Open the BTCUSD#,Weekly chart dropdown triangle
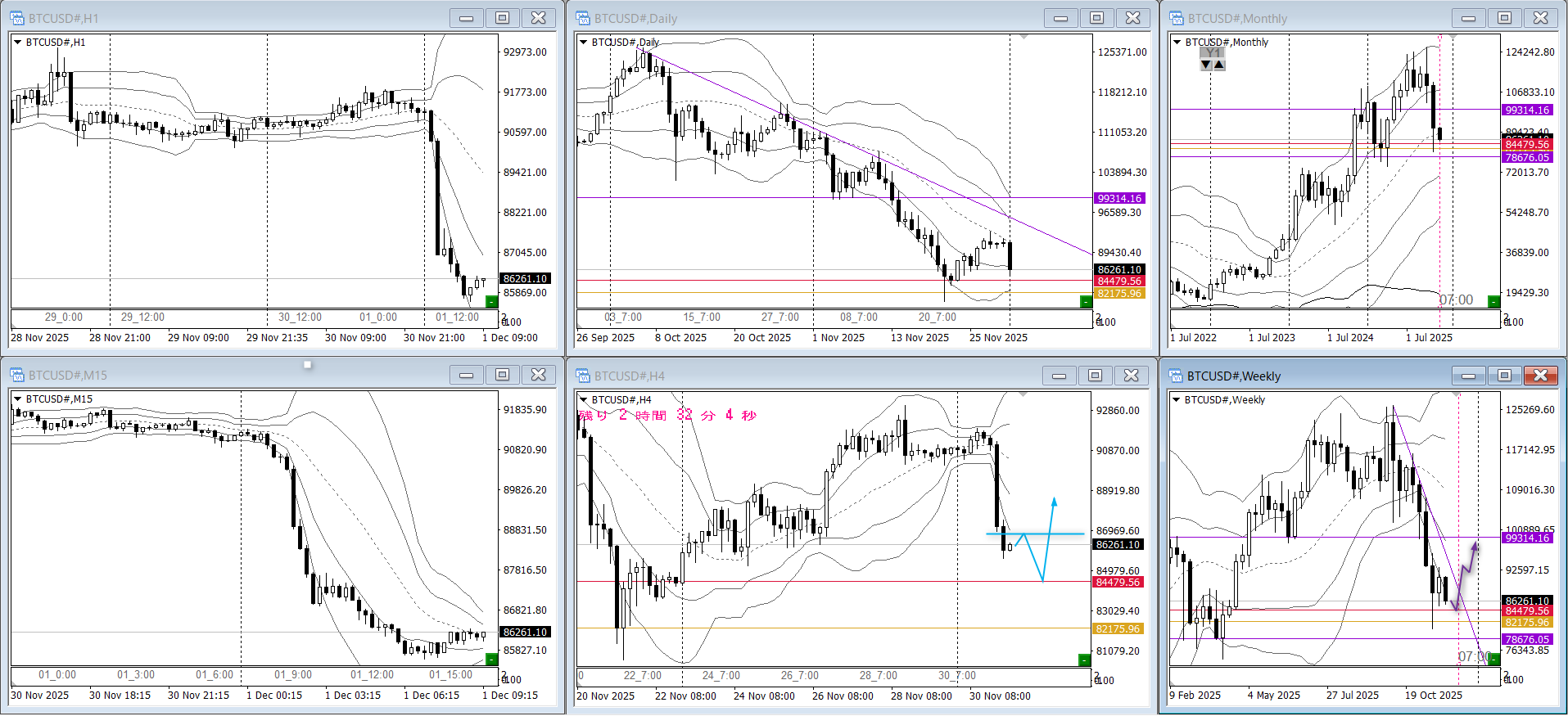 [x=1176, y=399]
